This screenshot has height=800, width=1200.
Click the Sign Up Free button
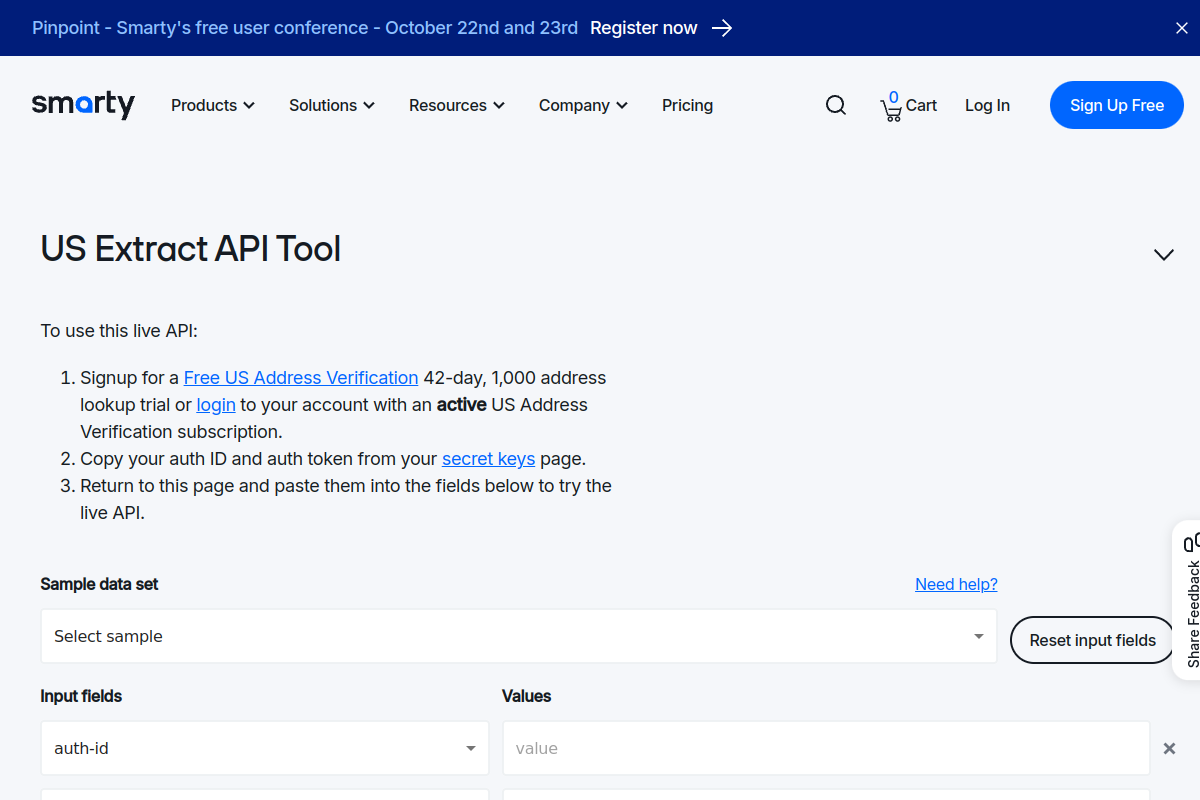[x=1117, y=105]
